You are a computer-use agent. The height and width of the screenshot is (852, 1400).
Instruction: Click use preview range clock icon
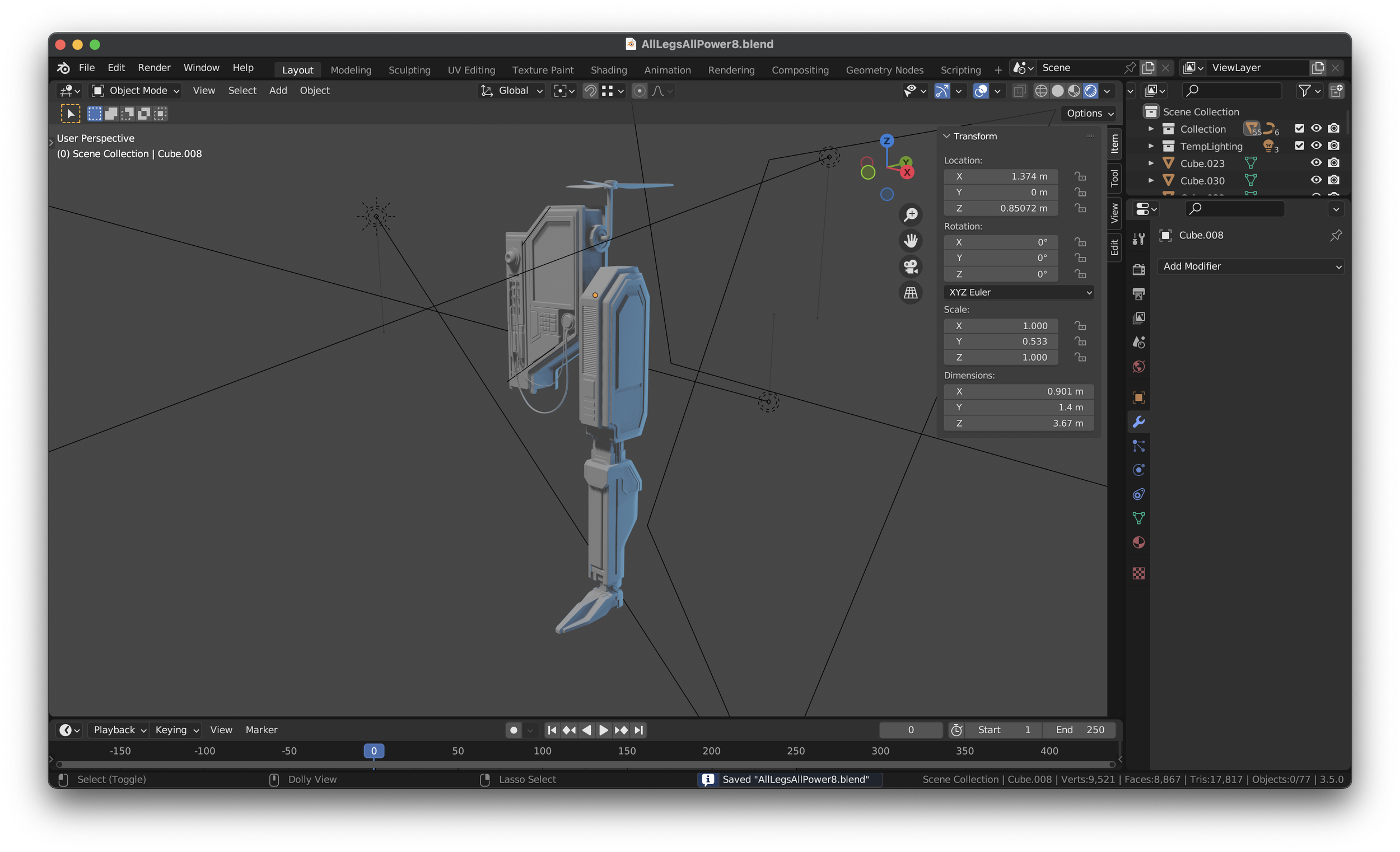point(956,730)
